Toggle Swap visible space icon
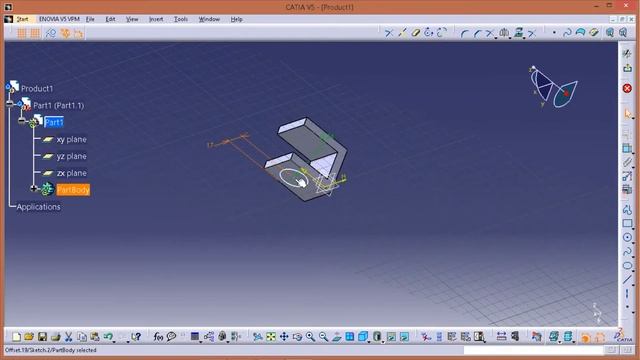This screenshot has height=360, width=640. (x=404, y=337)
